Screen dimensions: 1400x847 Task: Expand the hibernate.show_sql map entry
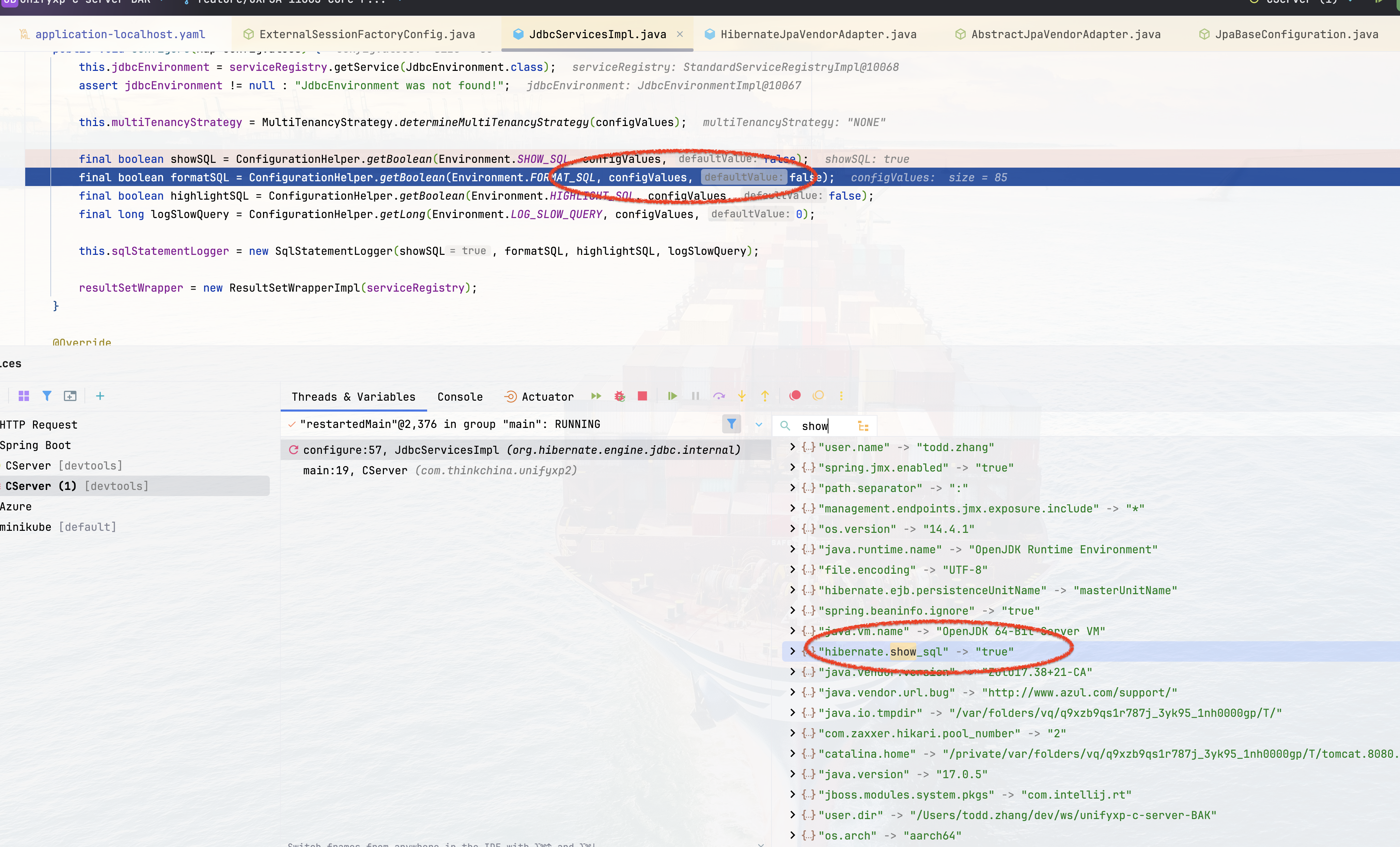pos(793,651)
